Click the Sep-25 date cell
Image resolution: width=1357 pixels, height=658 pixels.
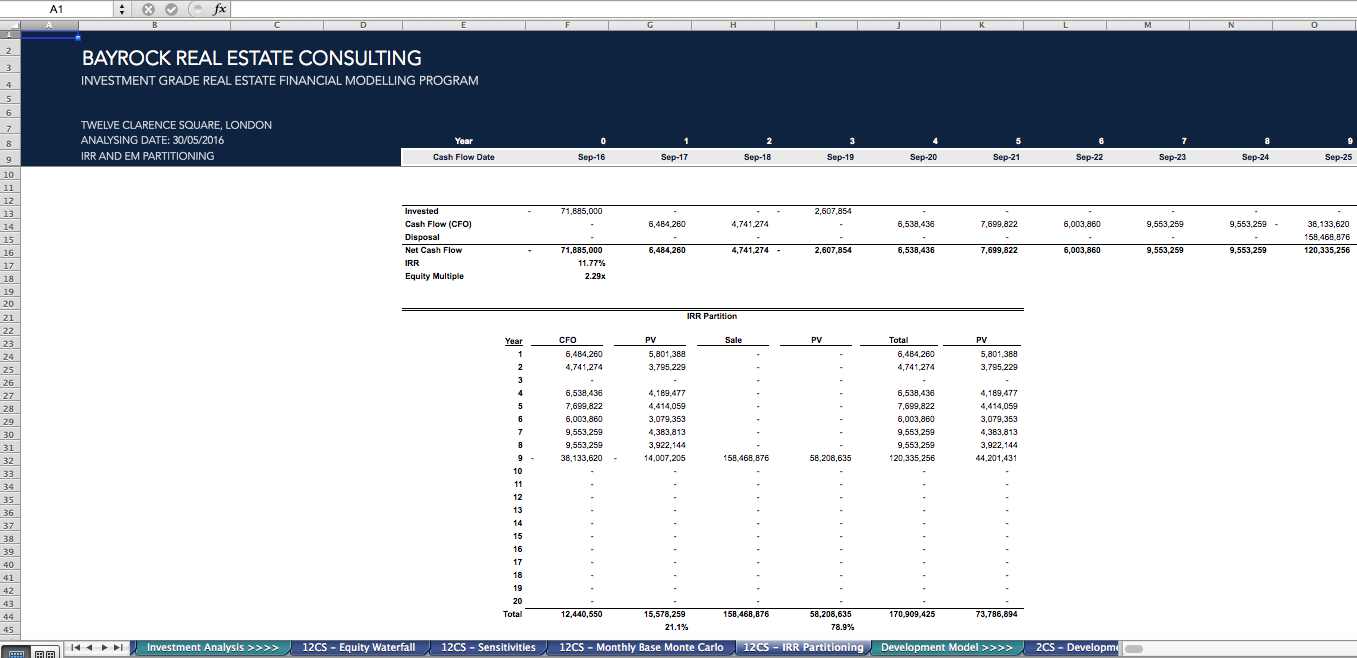click(1336, 157)
